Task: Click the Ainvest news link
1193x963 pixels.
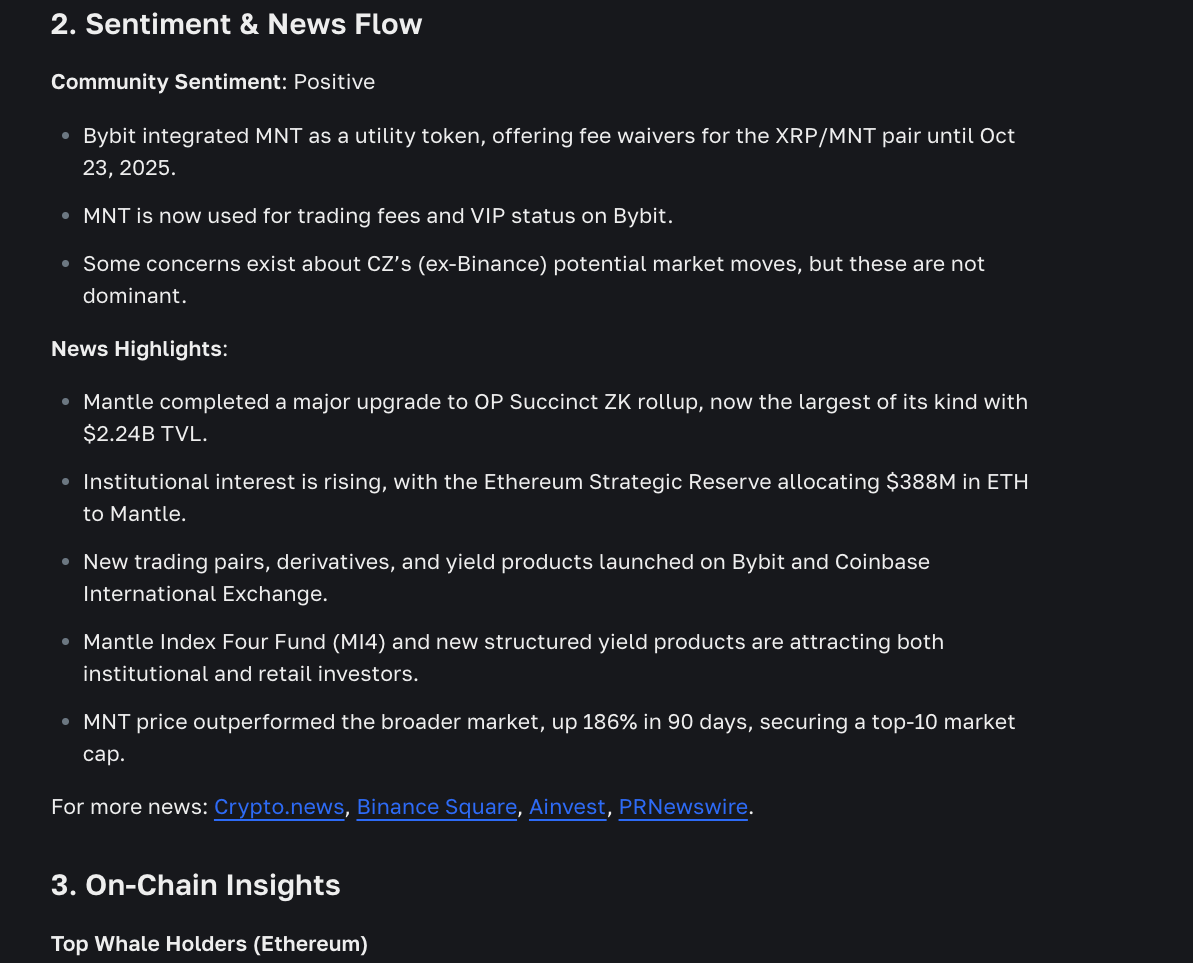Action: pos(567,807)
